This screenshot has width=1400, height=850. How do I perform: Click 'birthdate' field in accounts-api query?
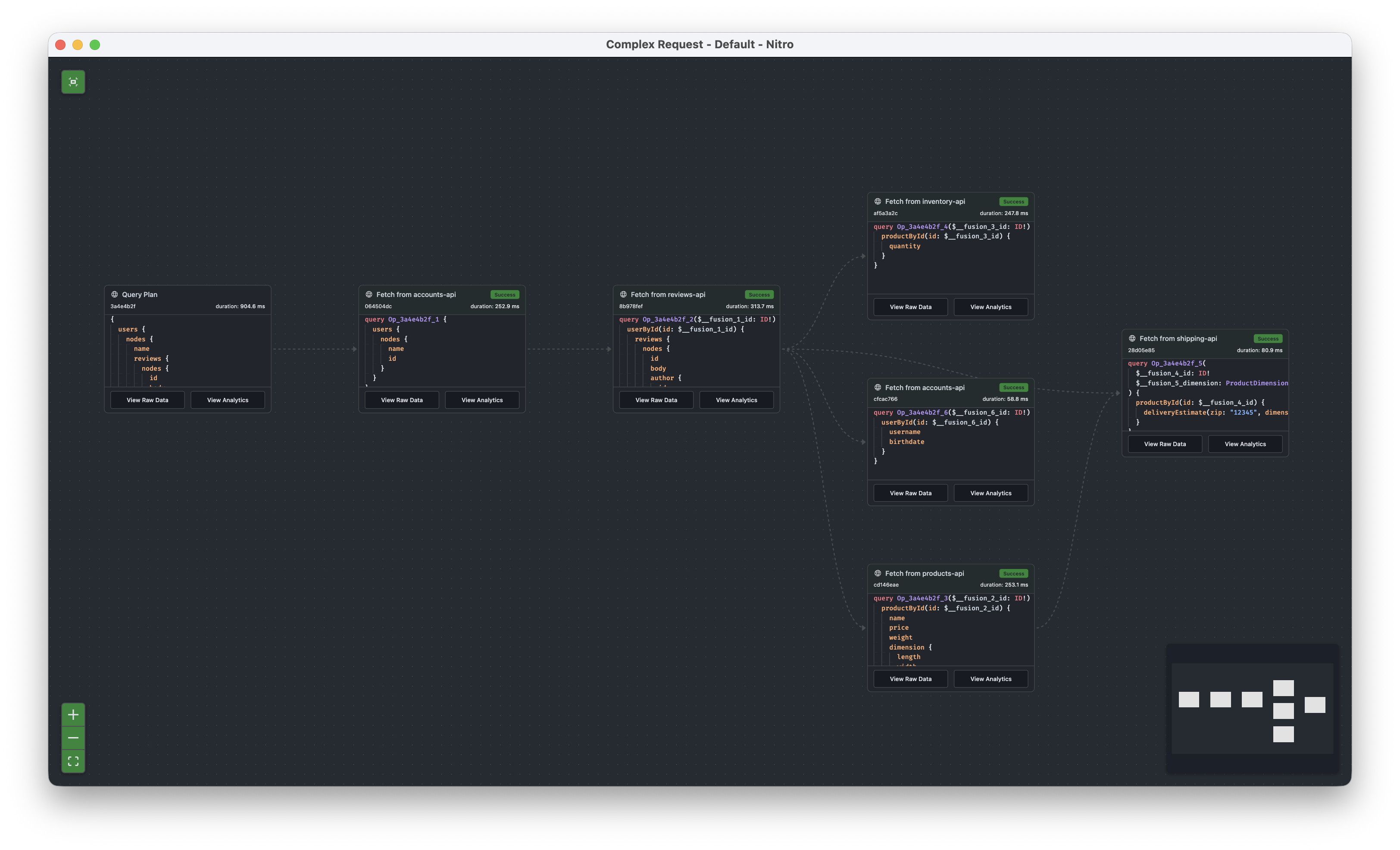906,441
